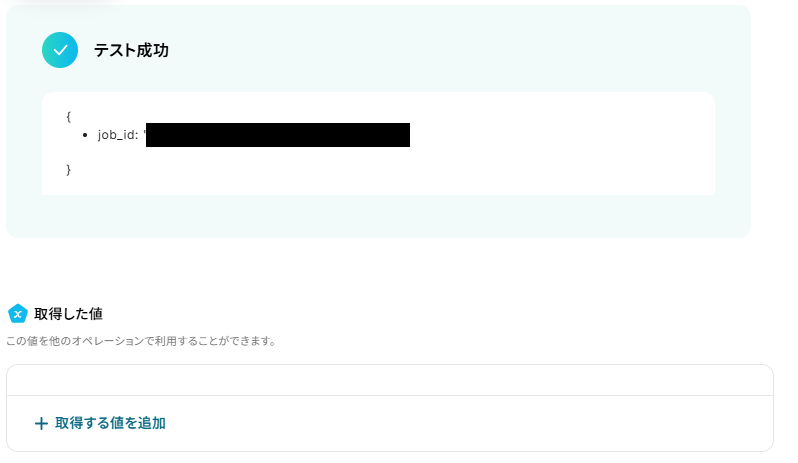The image size is (798, 463).
Task: Click the closing curly brace in result
Action: point(68,169)
